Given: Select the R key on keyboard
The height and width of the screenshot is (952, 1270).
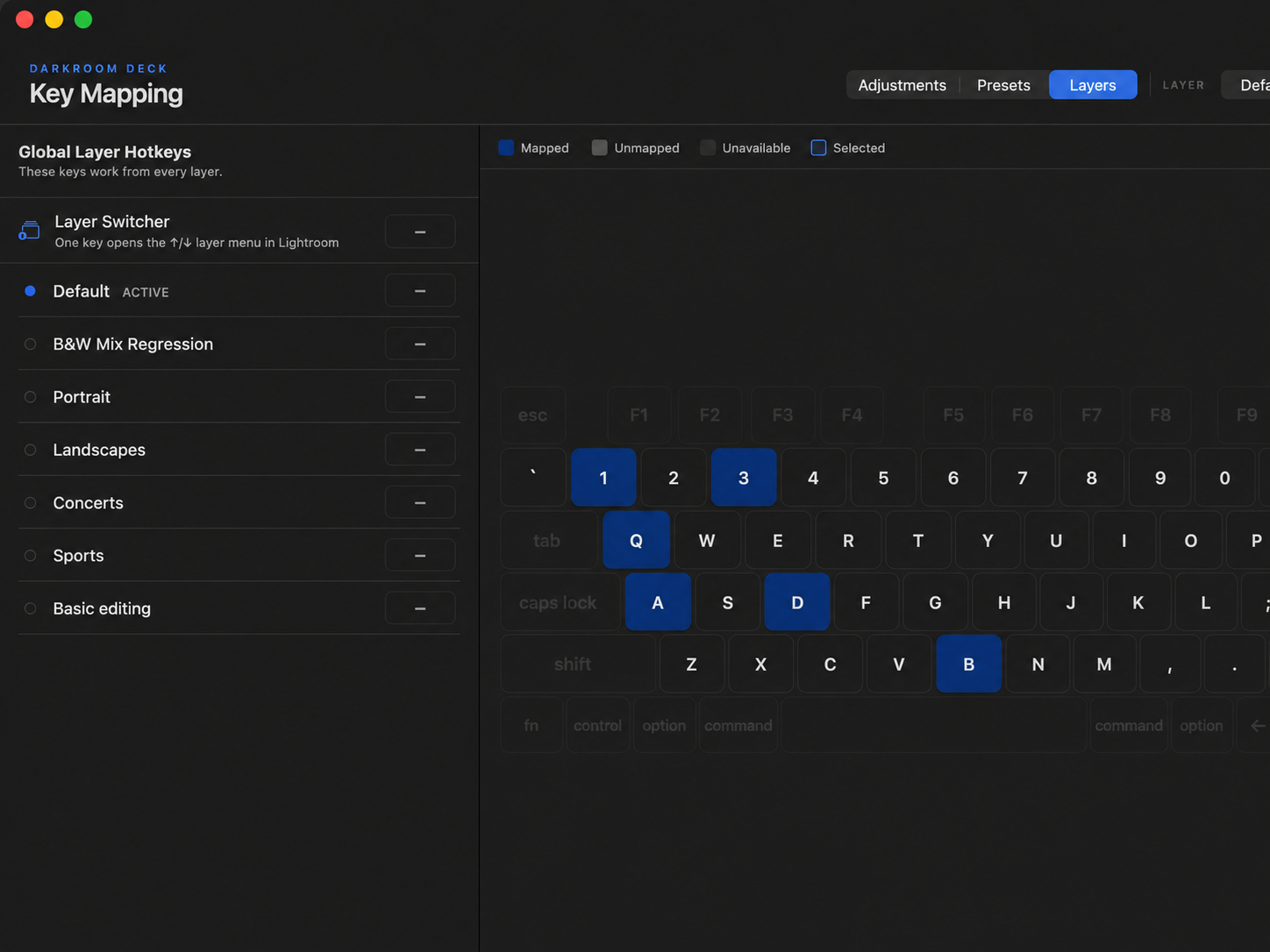Looking at the screenshot, I should point(848,541).
